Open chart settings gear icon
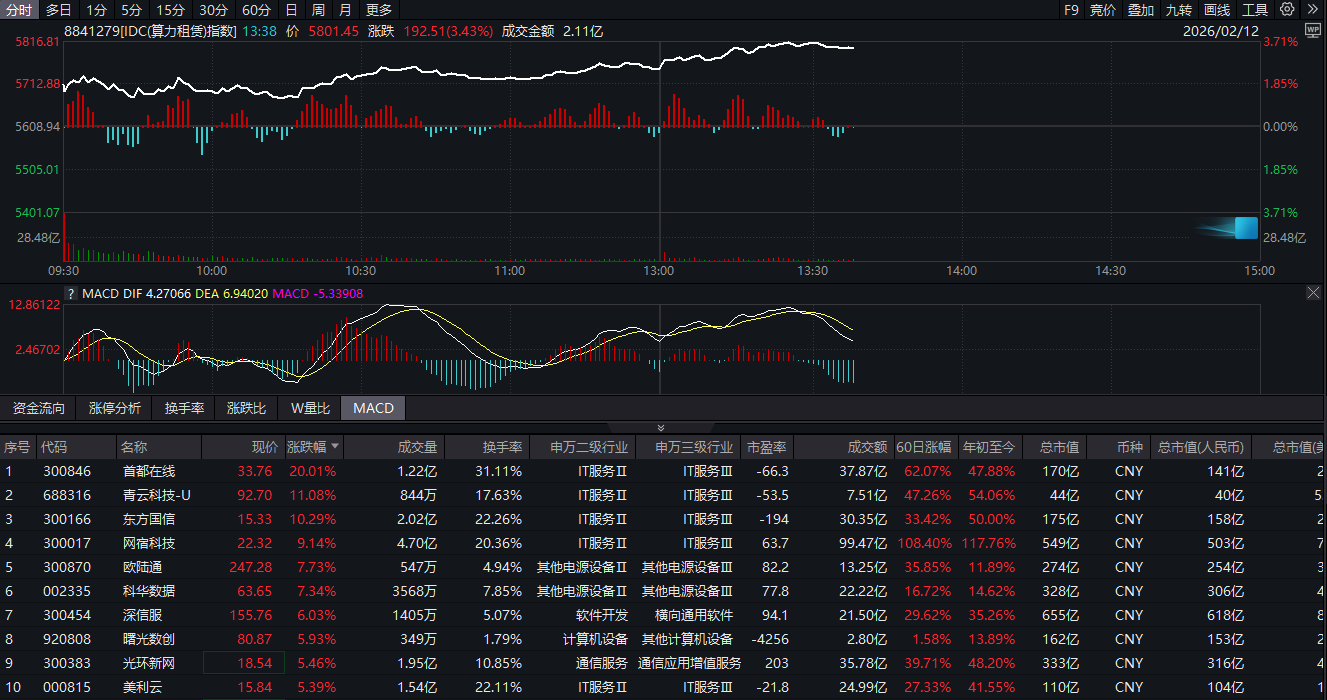The width and height of the screenshot is (1327, 700). coord(1287,10)
